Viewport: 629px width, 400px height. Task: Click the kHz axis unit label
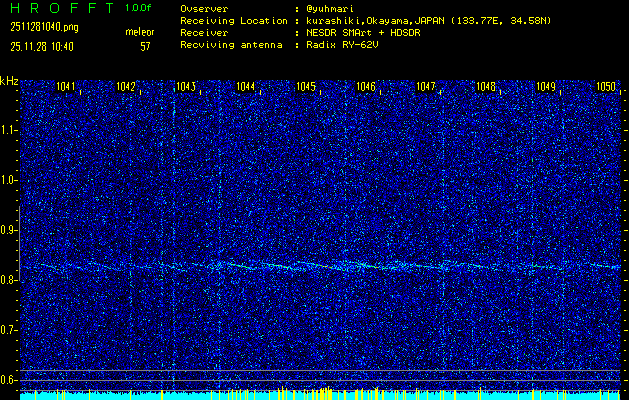9,80
